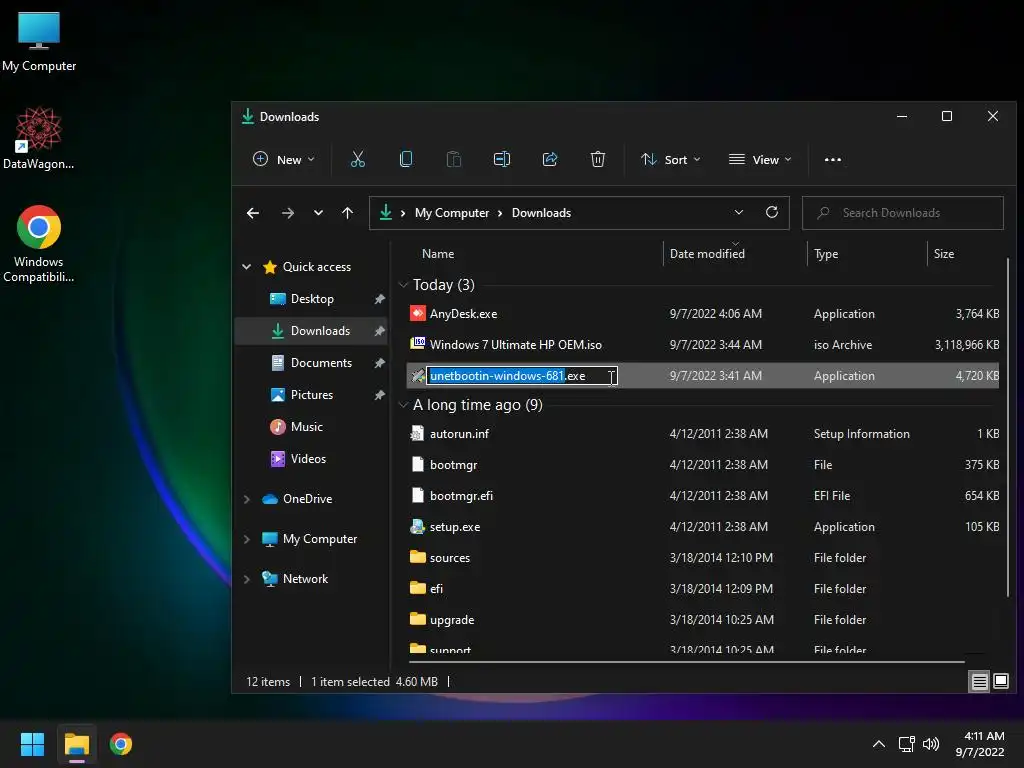Unpin Pictures from Quick access
Screen dimensions: 1024x768
pyautogui.click(x=379, y=395)
